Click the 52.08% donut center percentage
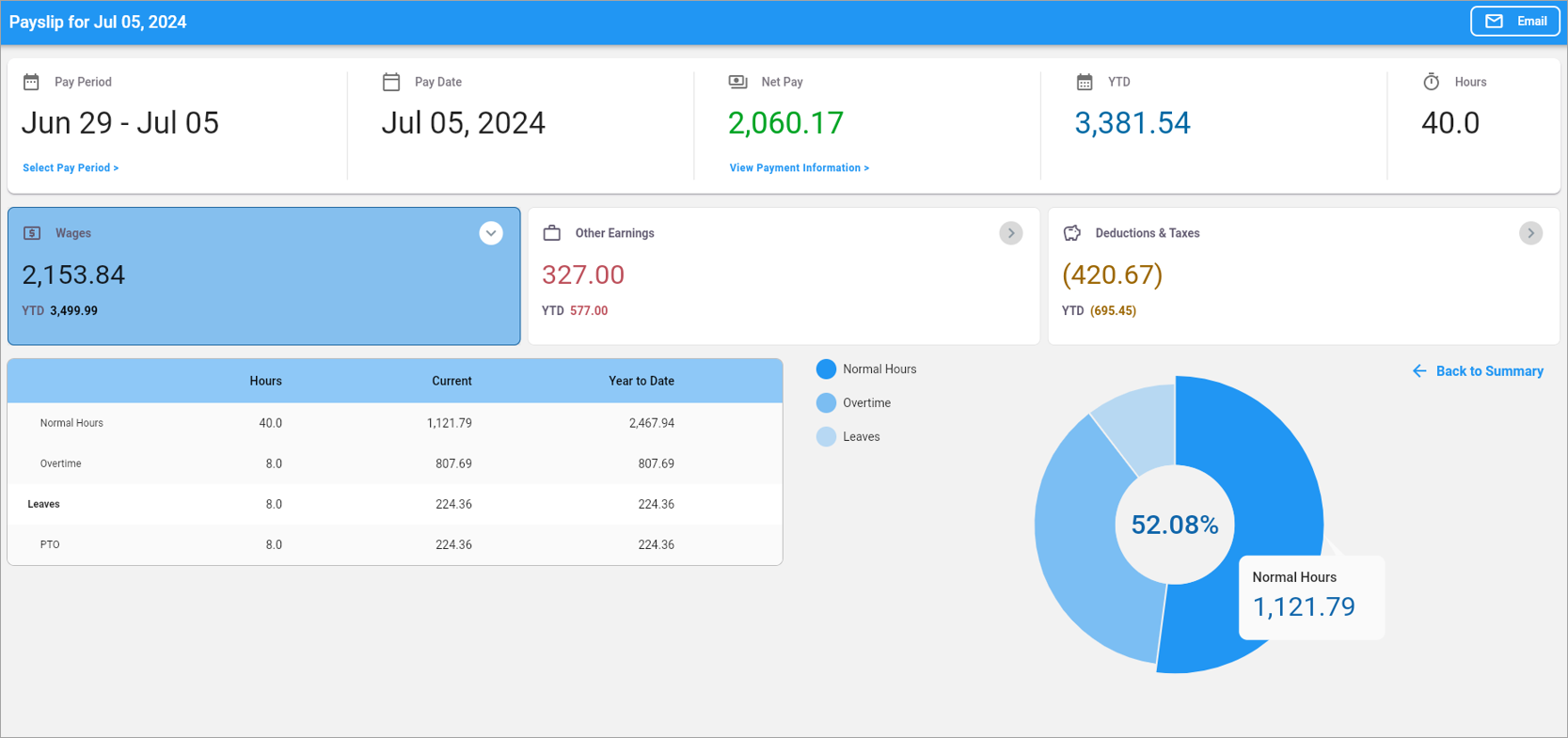Screen dimensions: 1568x738 [x=1175, y=525]
